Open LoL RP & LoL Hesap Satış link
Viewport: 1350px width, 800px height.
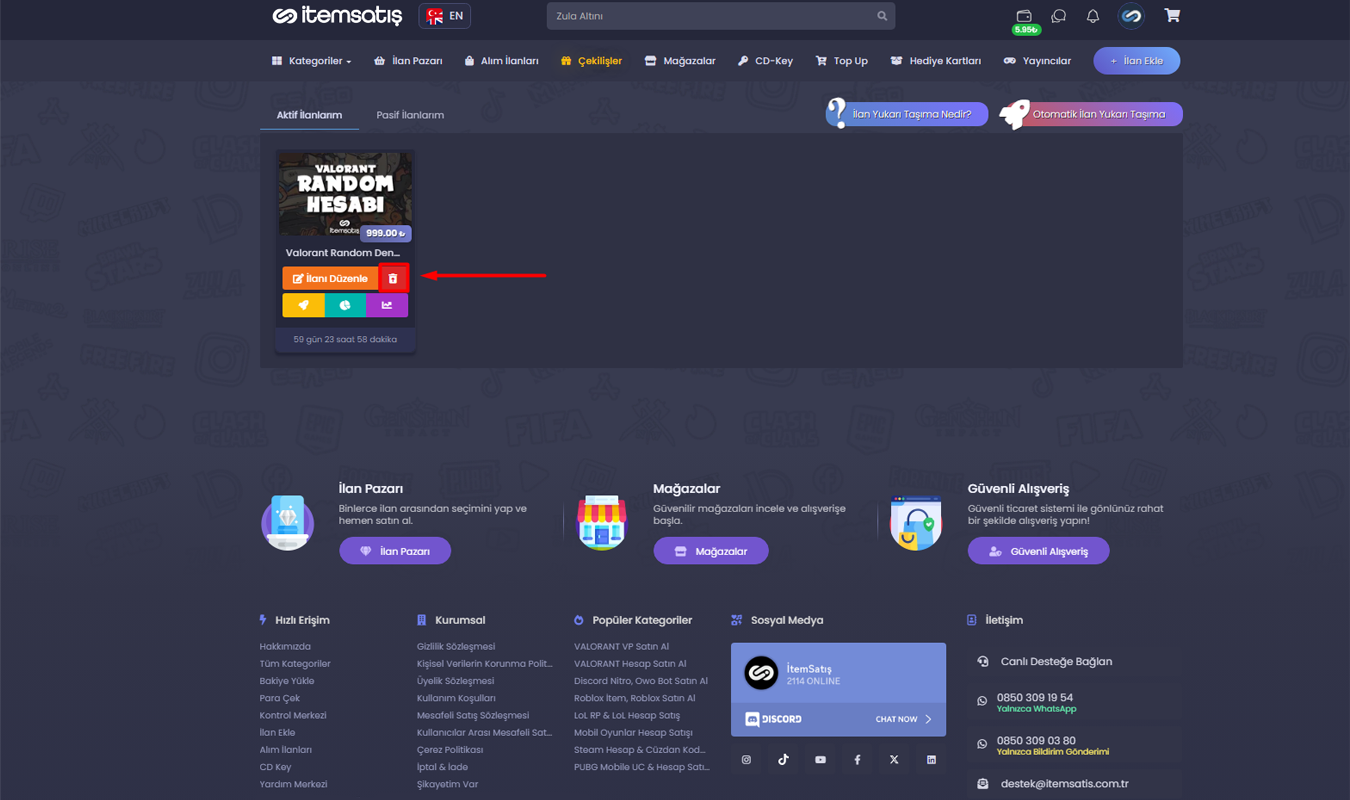tap(627, 715)
